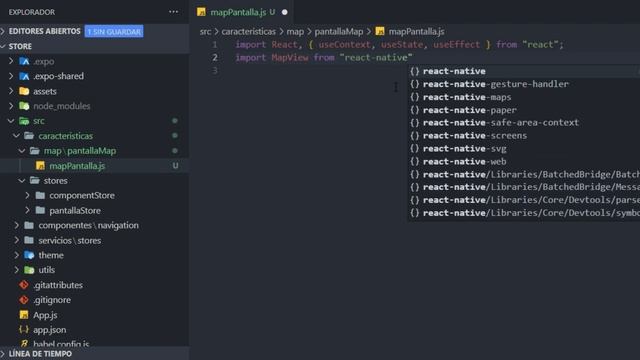The width and height of the screenshot is (640, 360).
Task: Click the assets folder icon
Action: [x=24, y=91]
